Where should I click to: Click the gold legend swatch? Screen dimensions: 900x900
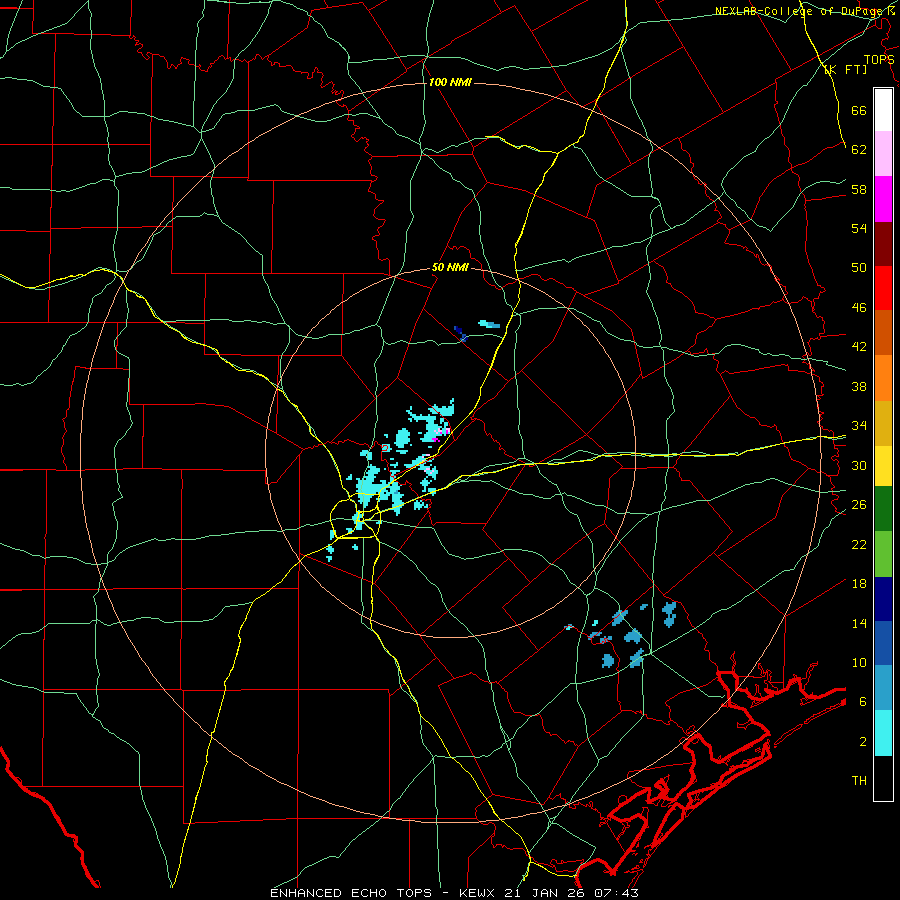point(883,423)
